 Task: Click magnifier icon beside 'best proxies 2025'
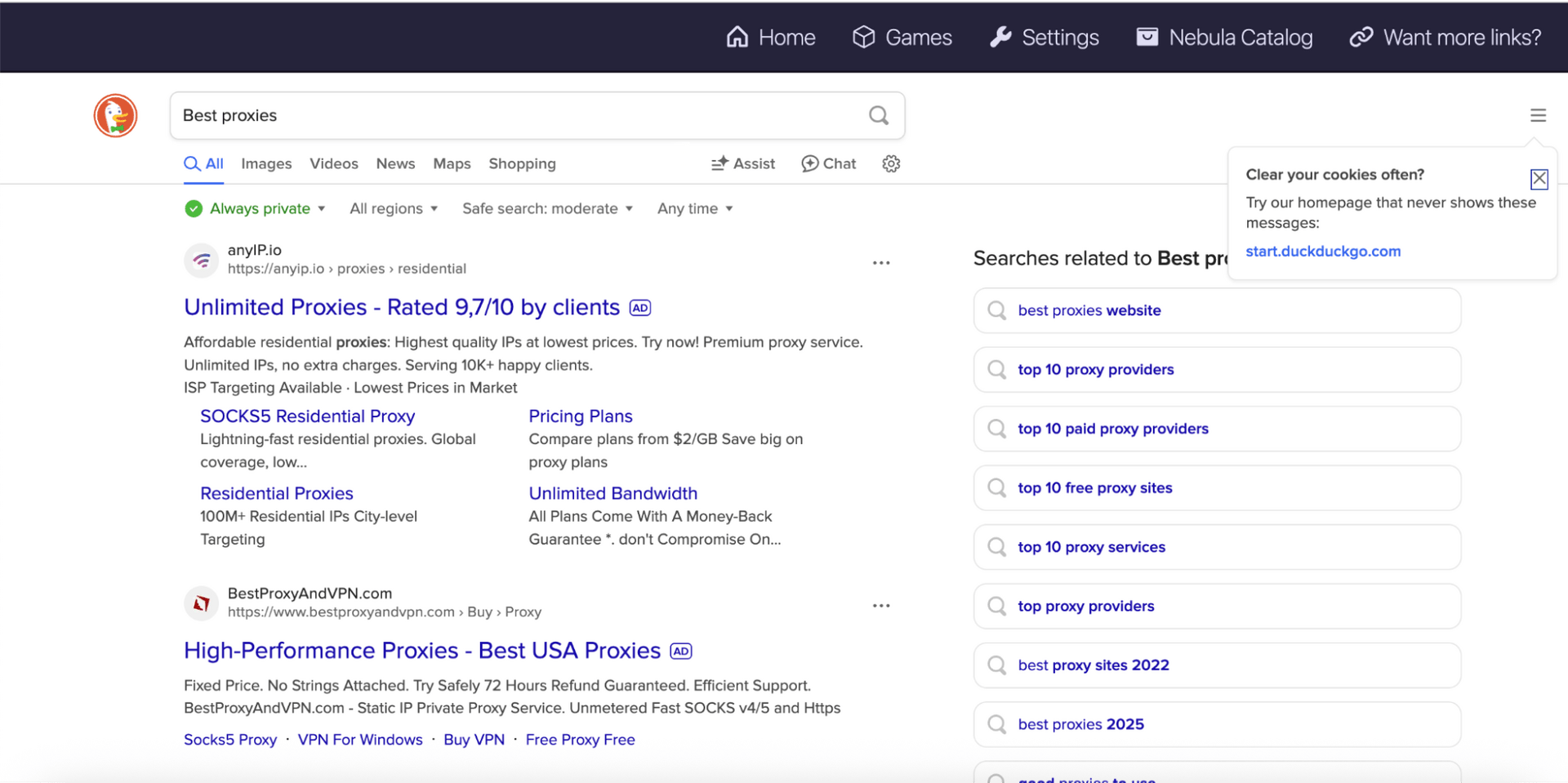[996, 724]
